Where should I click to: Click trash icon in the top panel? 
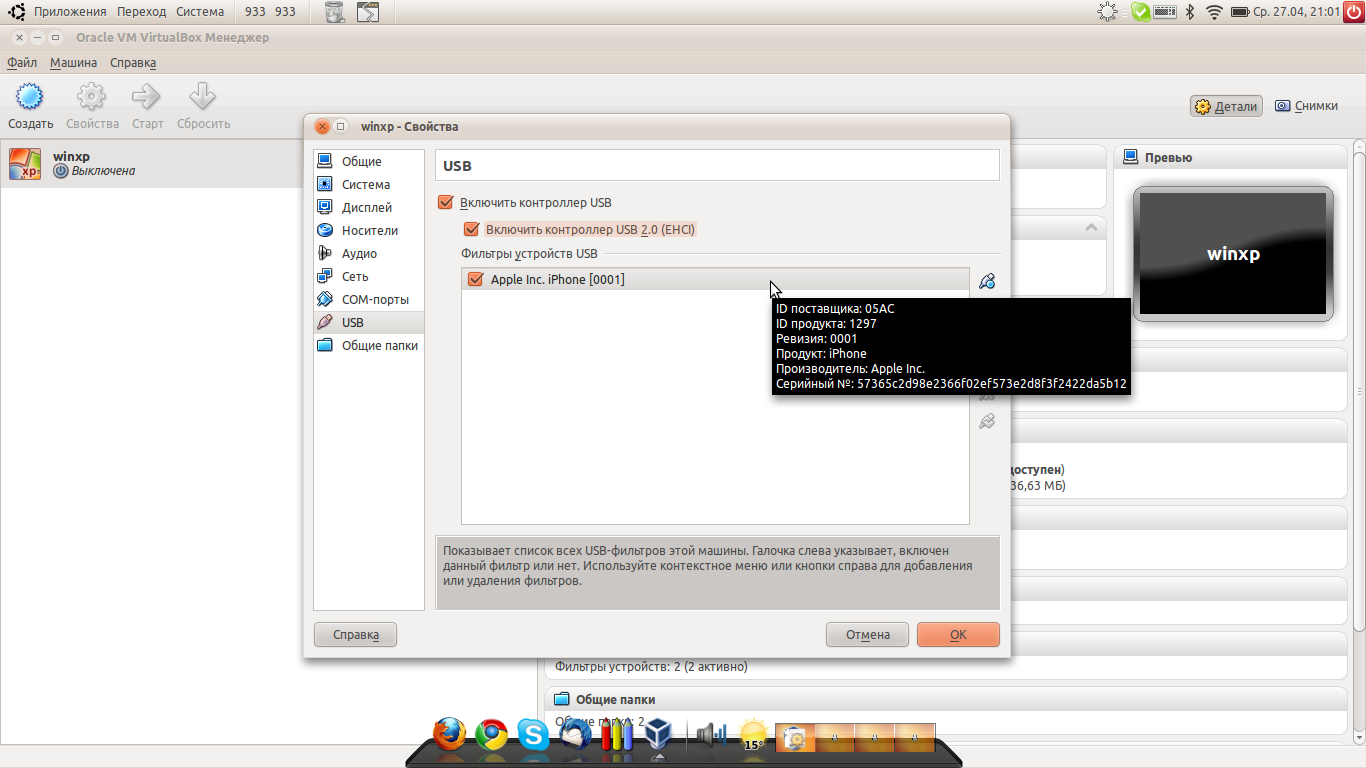click(x=334, y=12)
